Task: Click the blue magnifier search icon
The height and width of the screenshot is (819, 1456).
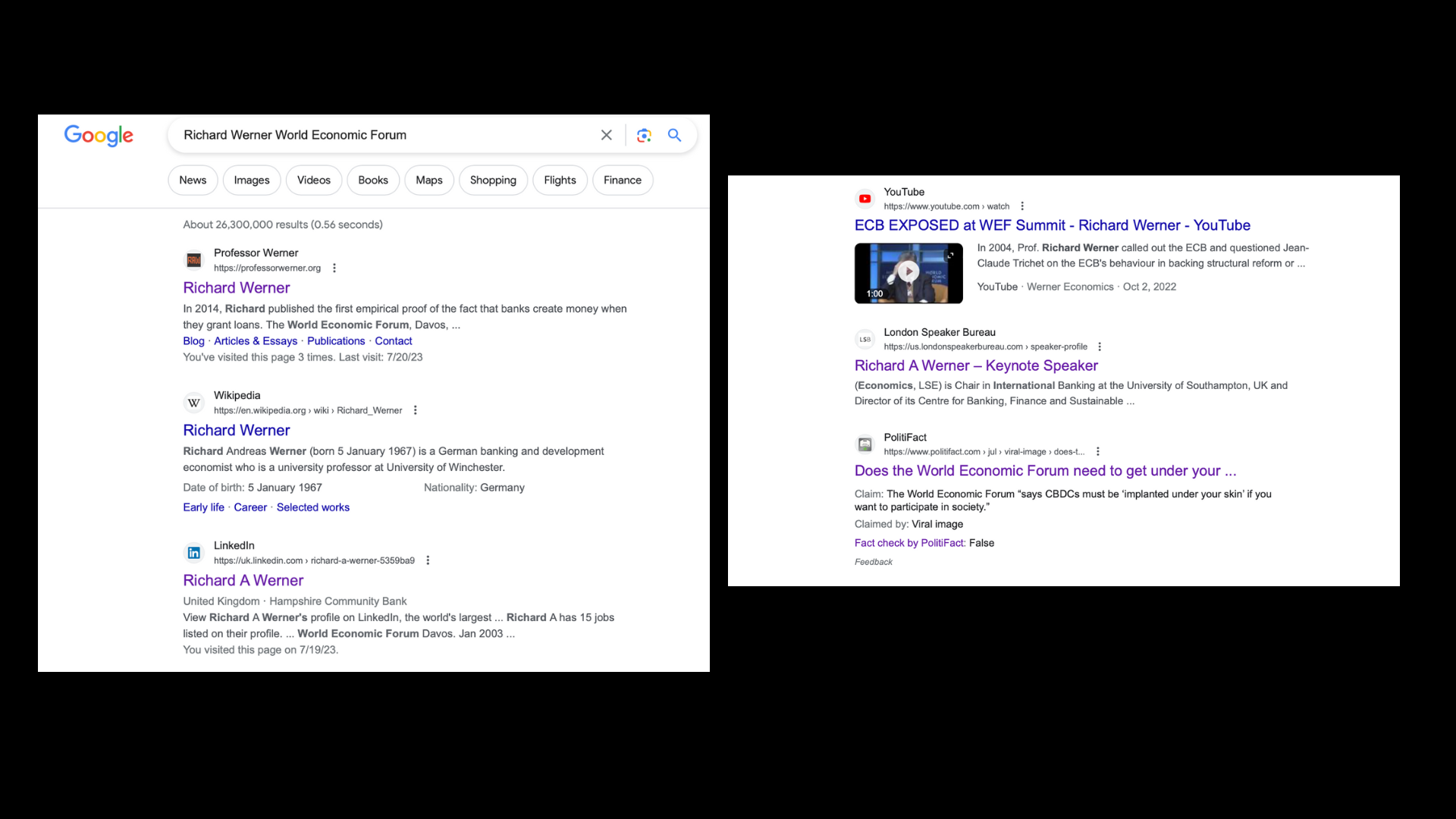Action: click(x=674, y=135)
